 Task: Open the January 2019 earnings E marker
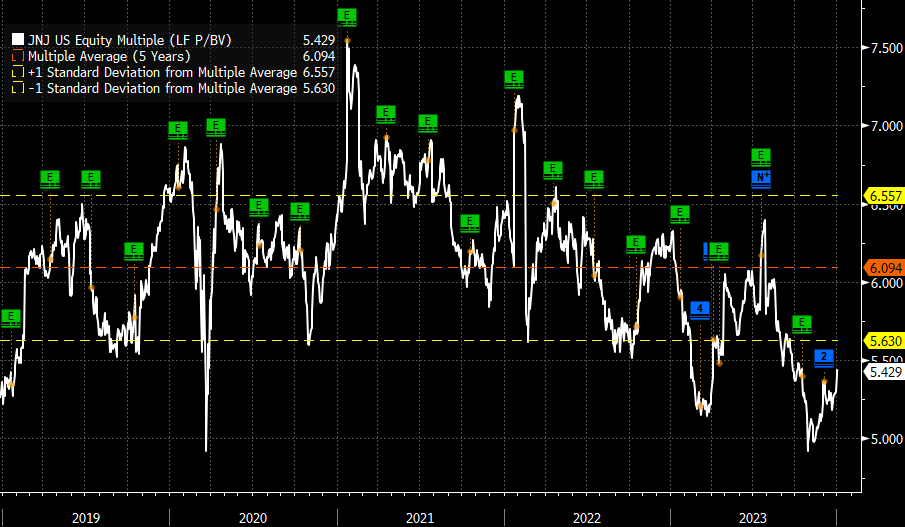pos(11,318)
